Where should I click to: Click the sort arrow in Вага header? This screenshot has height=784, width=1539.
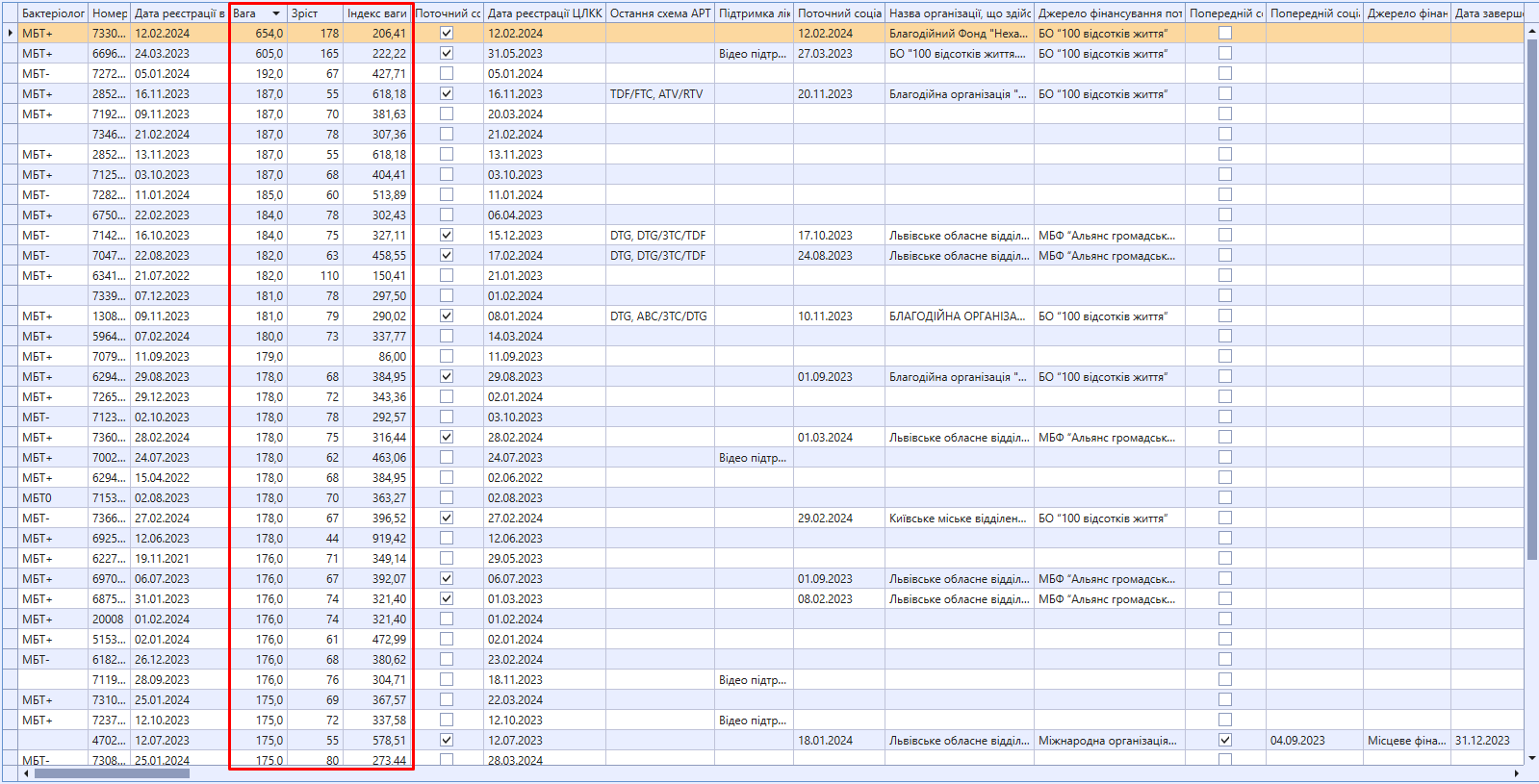(x=276, y=13)
